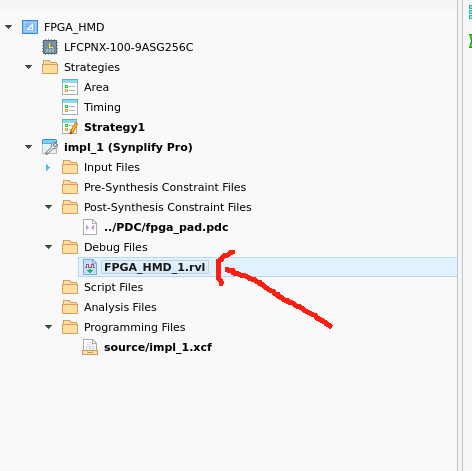472x471 pixels.
Task: Collapse Post-Synthesis Constraint Files folder
Action: [49, 207]
